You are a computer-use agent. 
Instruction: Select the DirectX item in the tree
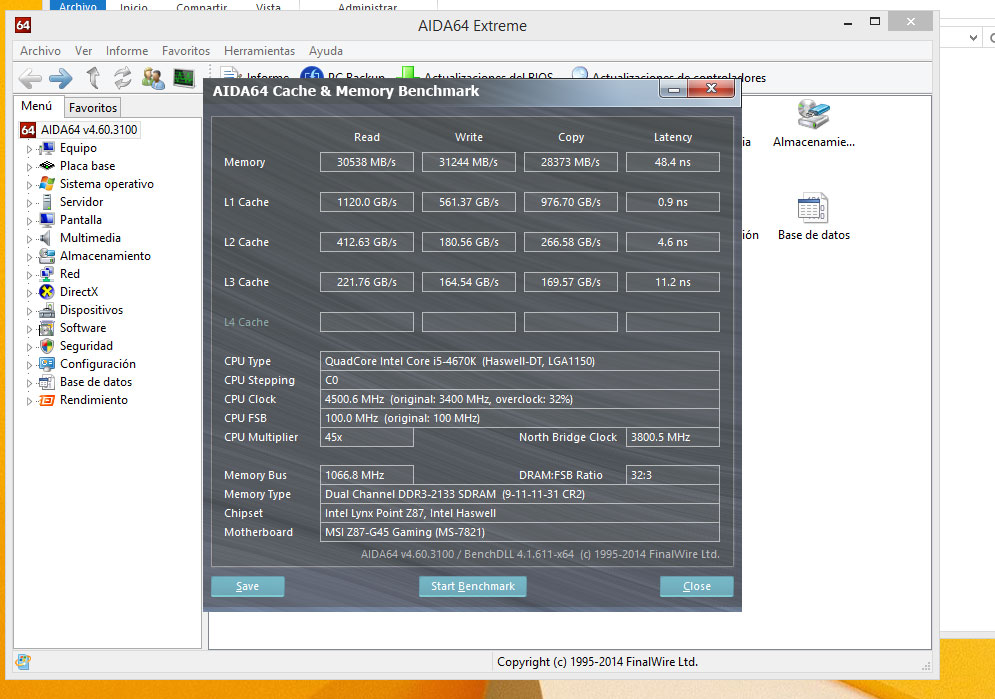(78, 292)
